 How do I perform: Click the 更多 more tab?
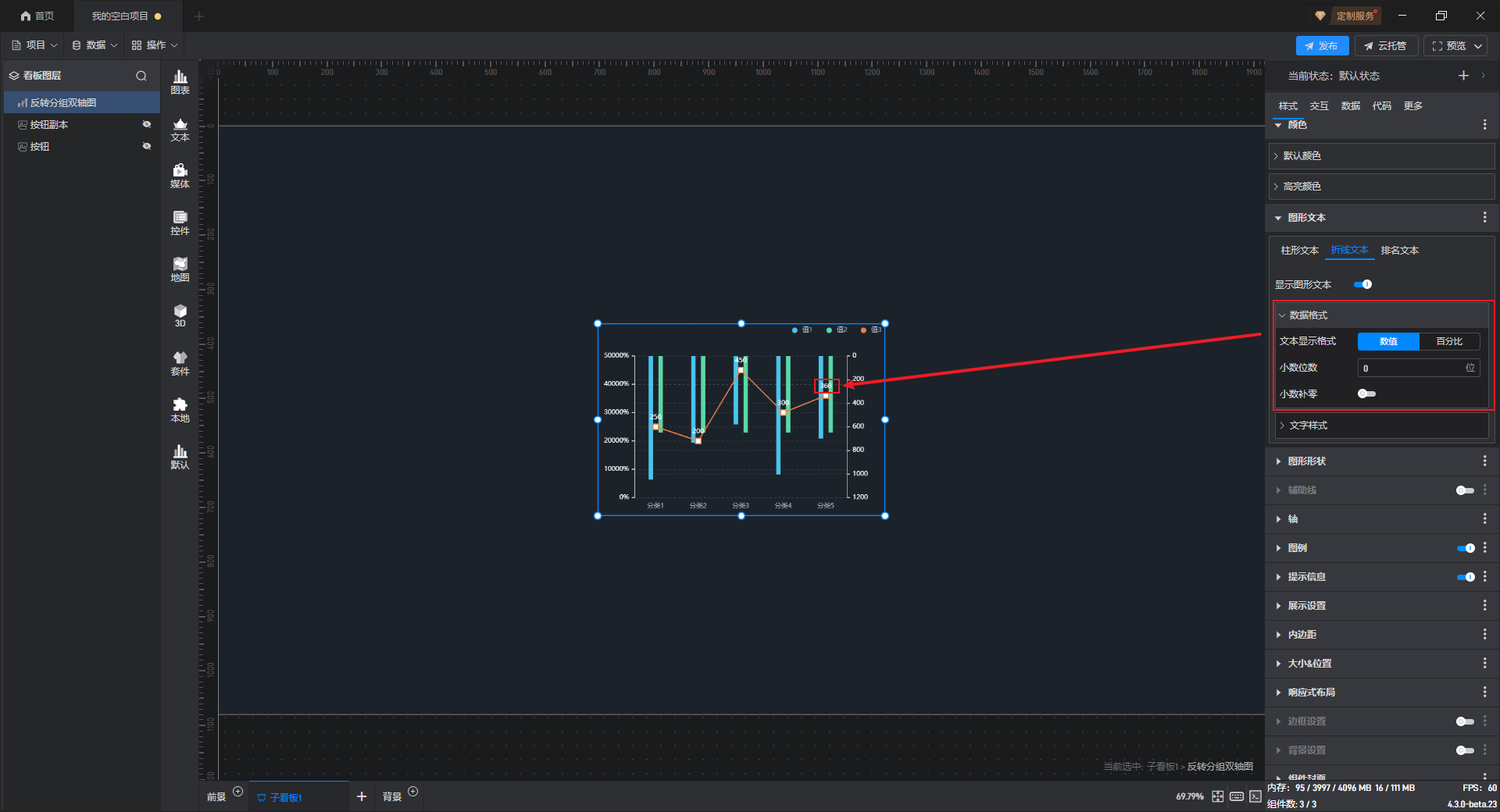(1412, 106)
